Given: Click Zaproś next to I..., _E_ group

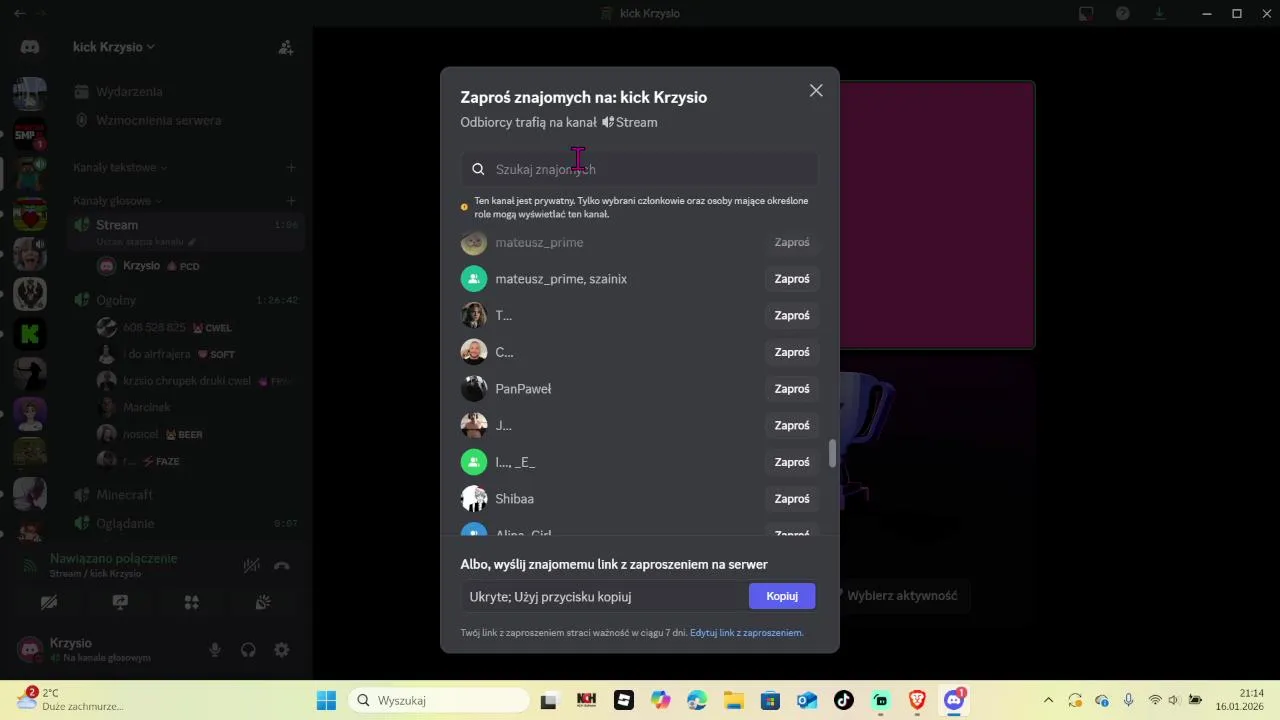Looking at the screenshot, I should click(x=792, y=462).
